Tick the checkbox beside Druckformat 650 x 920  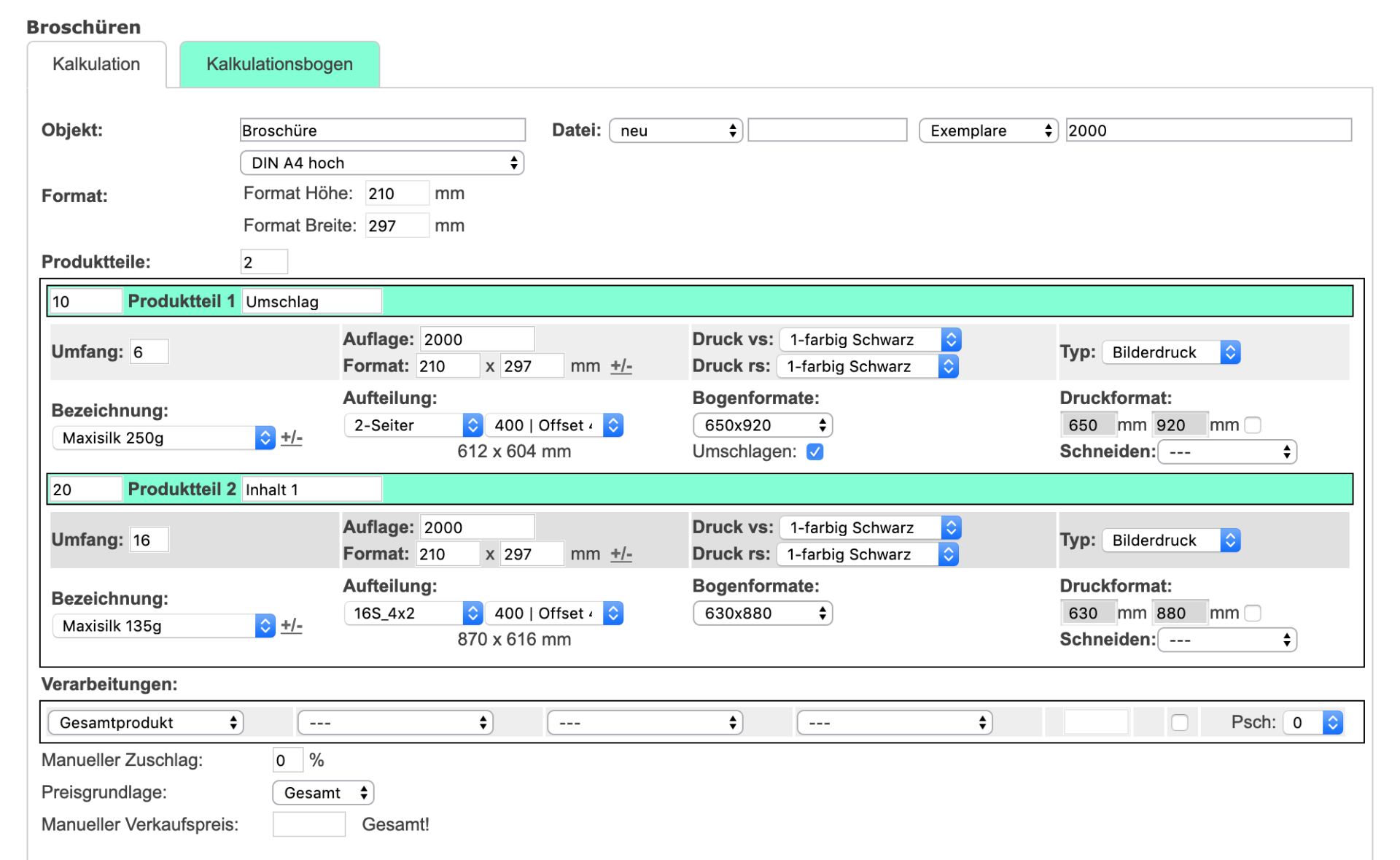pyautogui.click(x=1253, y=425)
